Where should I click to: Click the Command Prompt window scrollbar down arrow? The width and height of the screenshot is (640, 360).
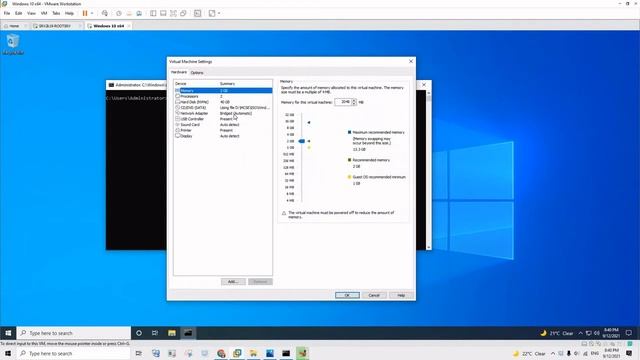point(429,247)
